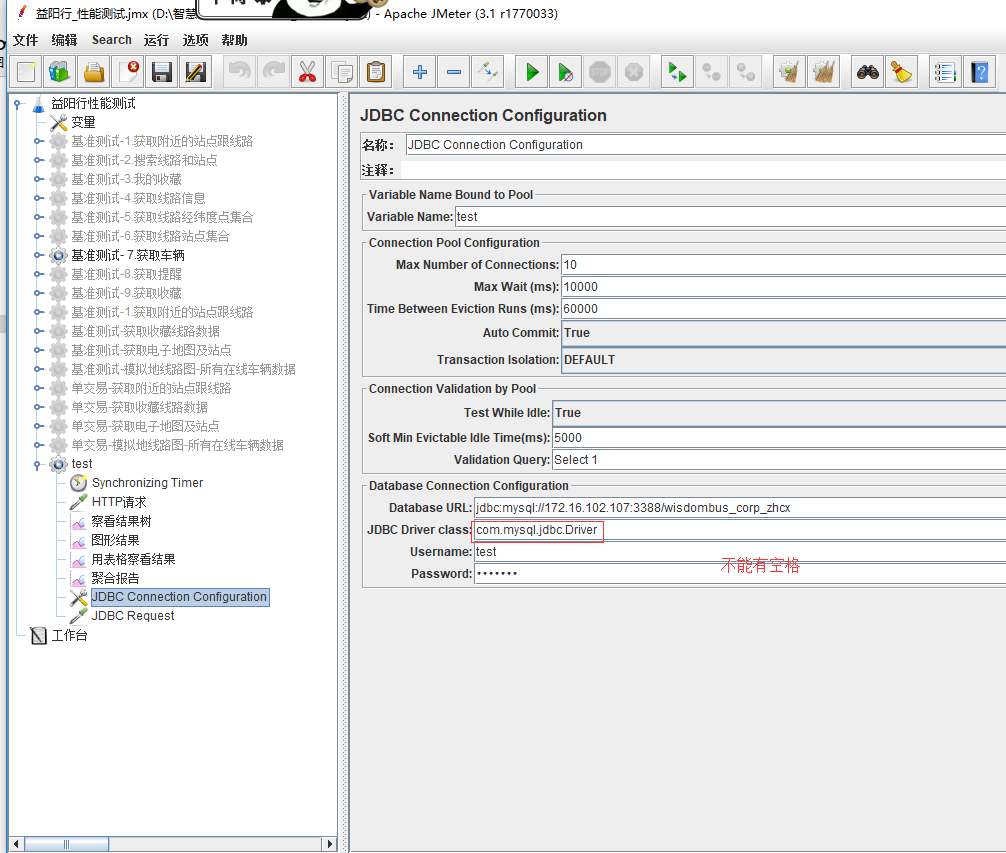Click the Cut scissors icon

coord(308,72)
